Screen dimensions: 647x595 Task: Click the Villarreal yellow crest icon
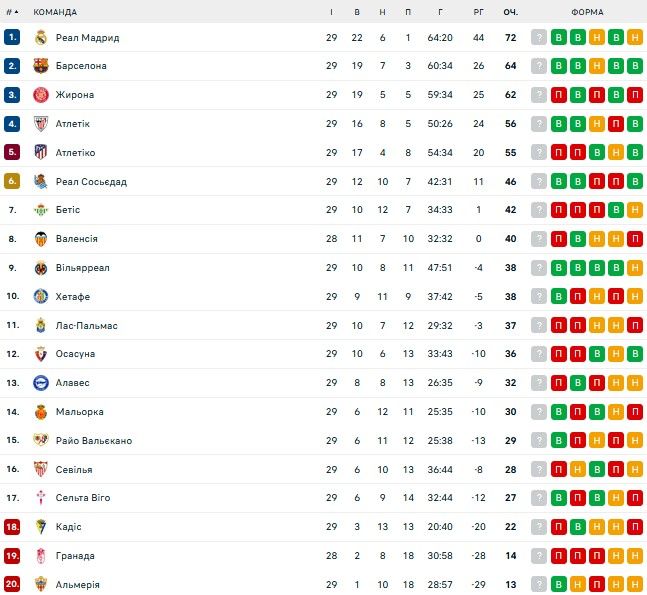41,268
